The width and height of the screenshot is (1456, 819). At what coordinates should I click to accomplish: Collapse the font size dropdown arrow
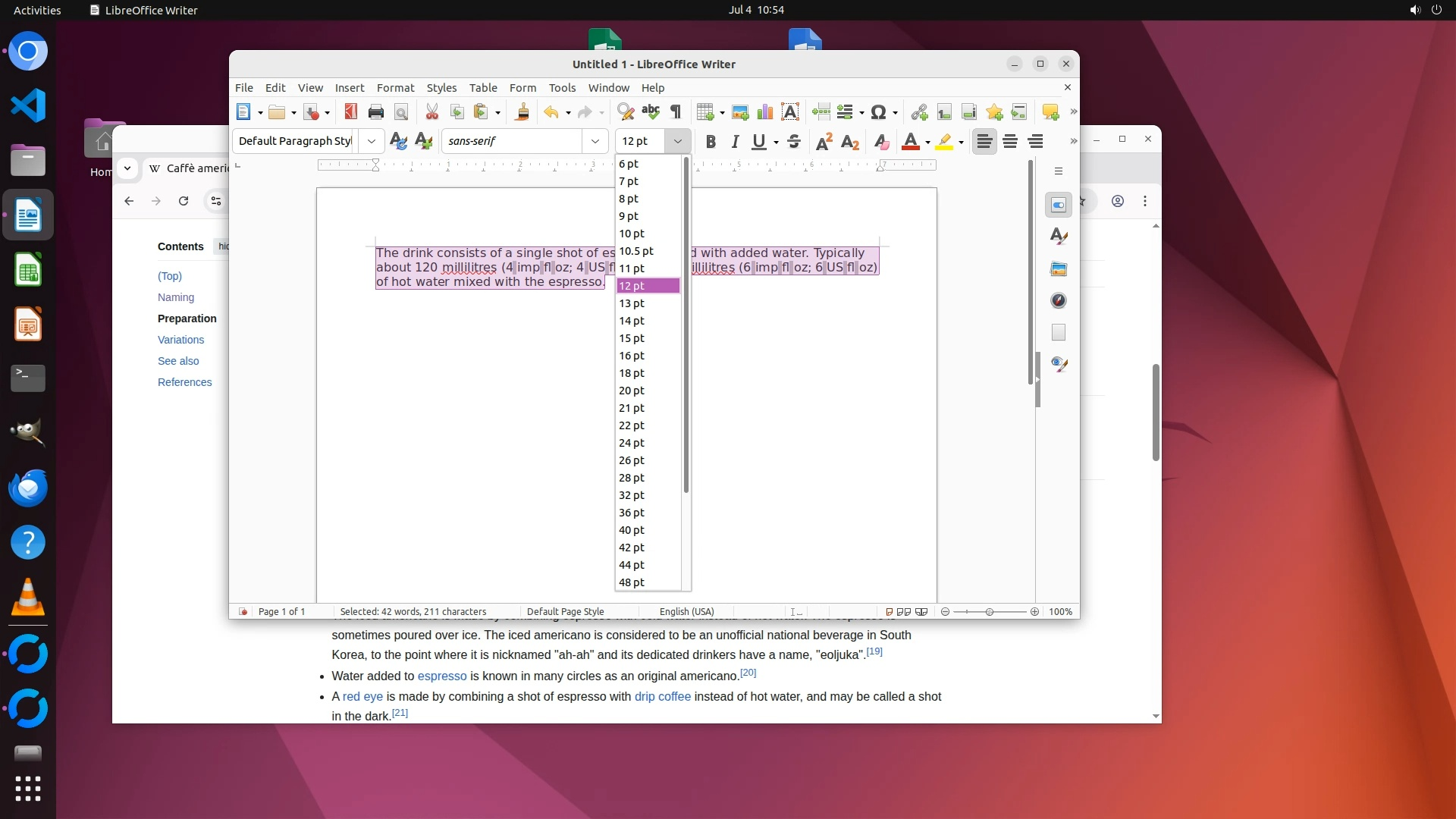click(677, 141)
